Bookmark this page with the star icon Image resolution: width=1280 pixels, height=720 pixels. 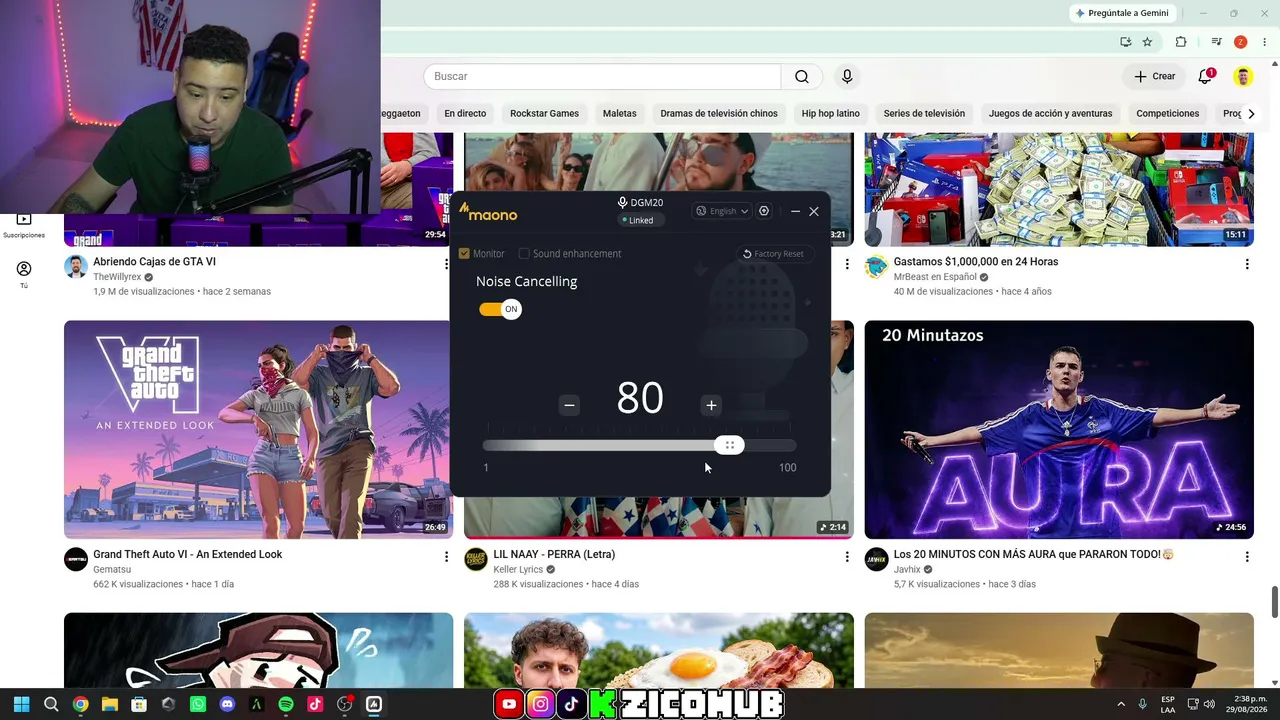coord(1147,42)
